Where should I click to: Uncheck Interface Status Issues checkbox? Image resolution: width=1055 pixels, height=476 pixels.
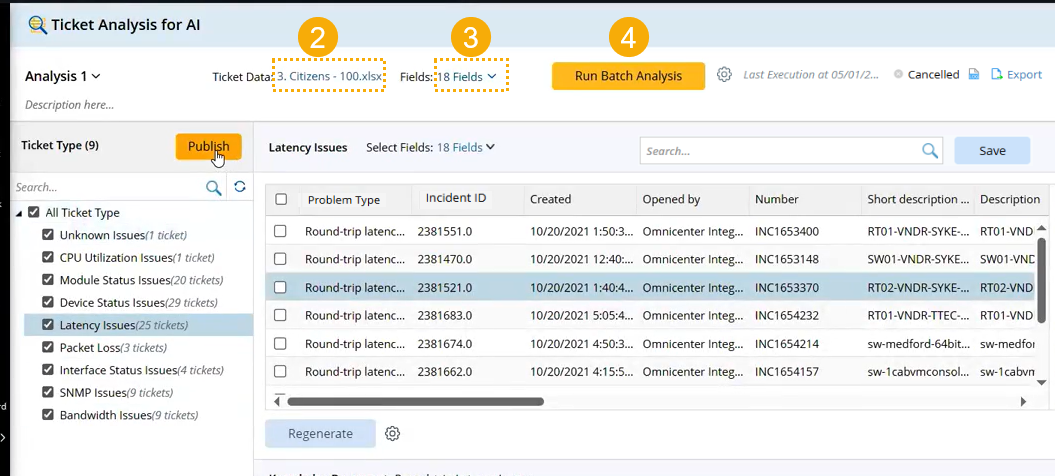point(48,370)
